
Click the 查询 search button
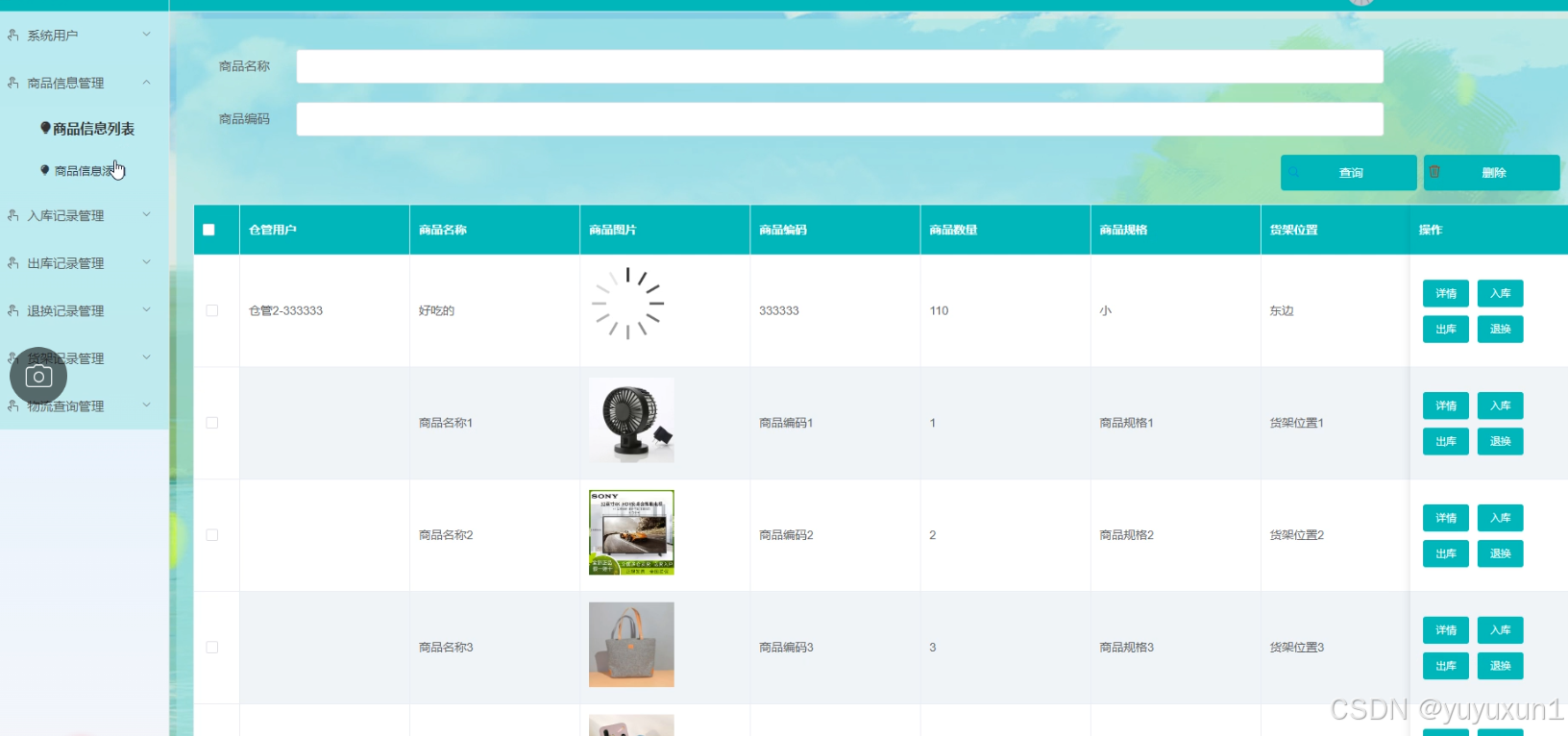click(1348, 173)
